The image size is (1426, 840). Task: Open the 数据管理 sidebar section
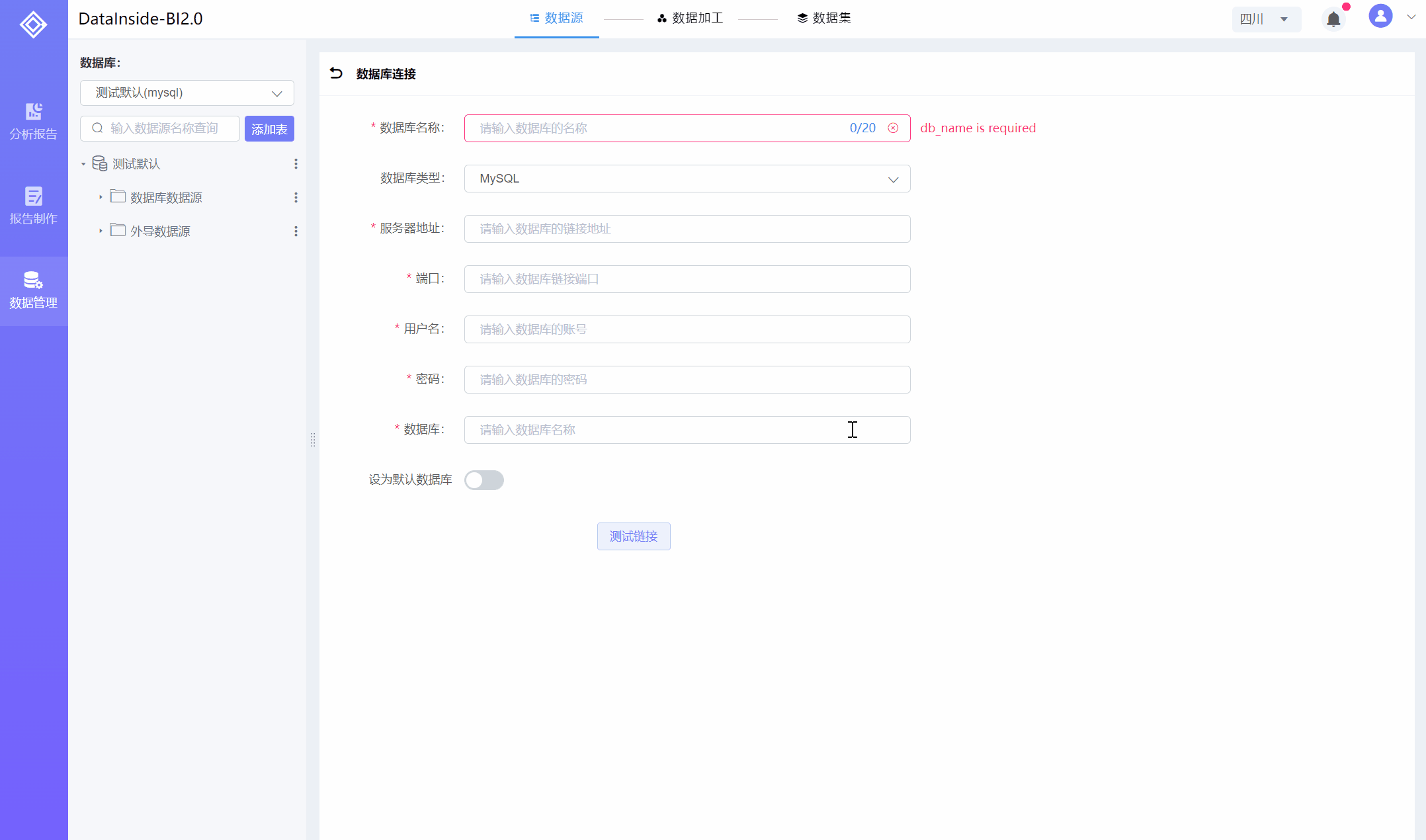click(x=34, y=290)
